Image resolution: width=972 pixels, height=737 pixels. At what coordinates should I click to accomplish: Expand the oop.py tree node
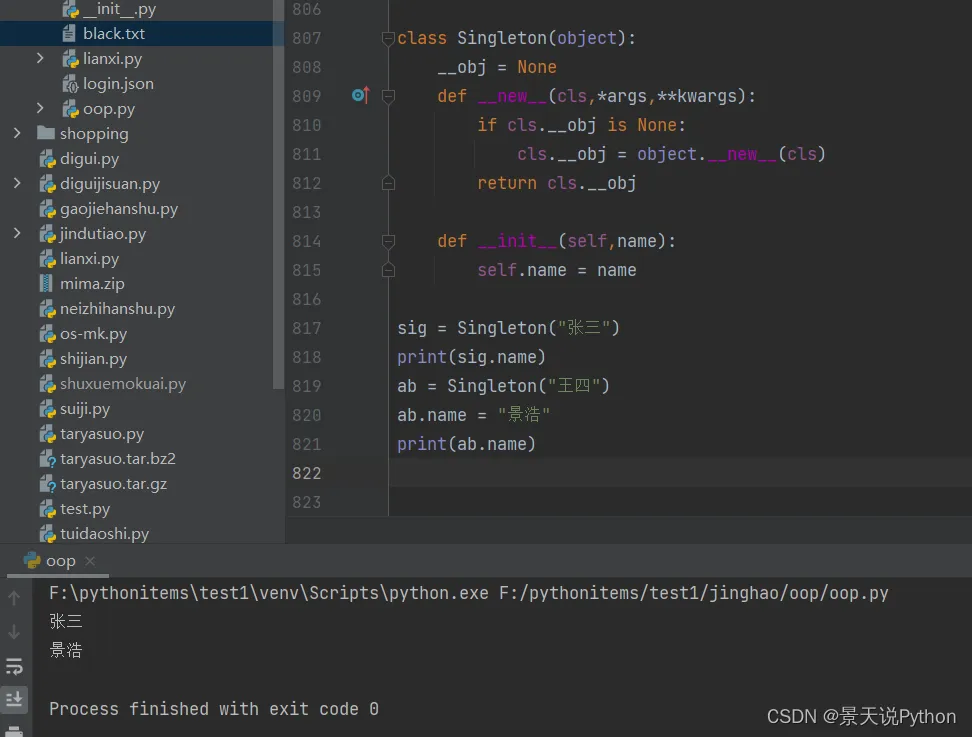[x=40, y=109]
